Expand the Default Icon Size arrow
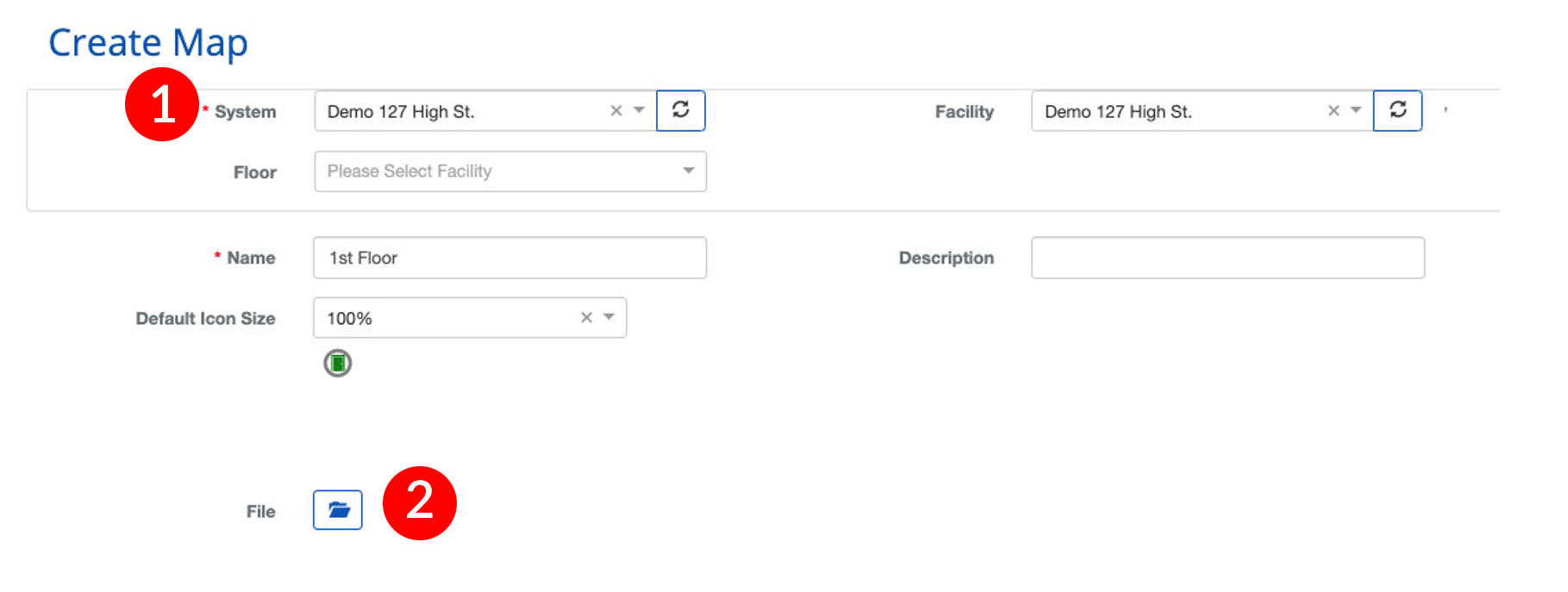 (609, 317)
